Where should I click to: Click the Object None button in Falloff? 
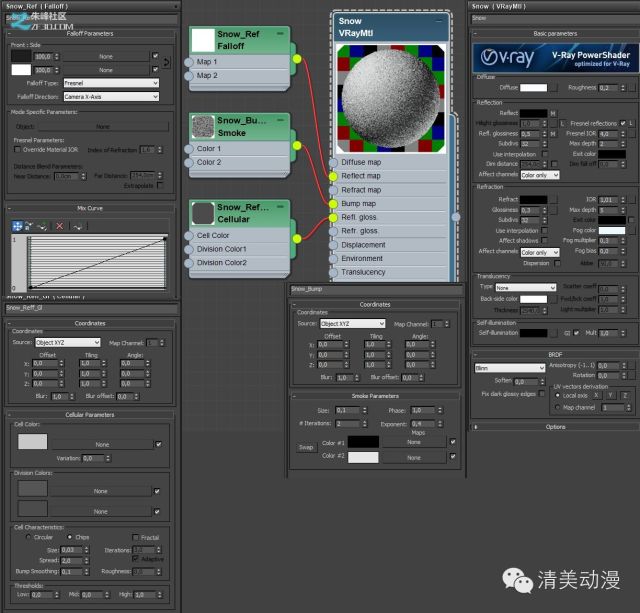click(x=103, y=127)
